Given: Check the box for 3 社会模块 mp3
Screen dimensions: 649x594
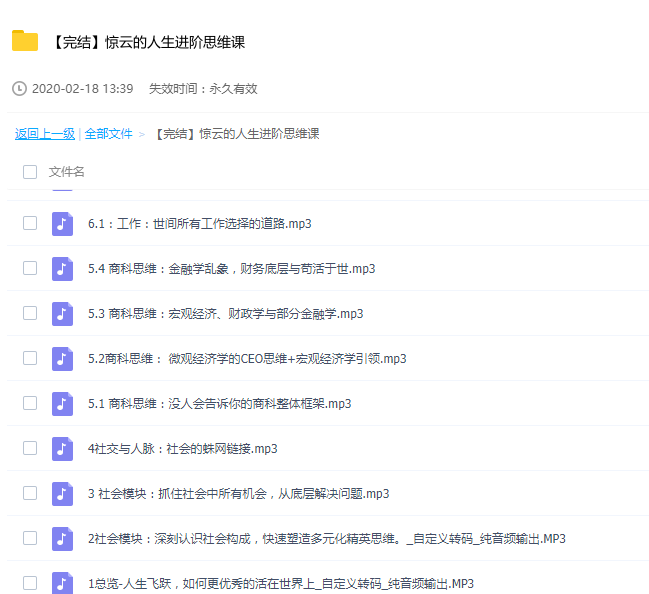Looking at the screenshot, I should click(30, 493).
